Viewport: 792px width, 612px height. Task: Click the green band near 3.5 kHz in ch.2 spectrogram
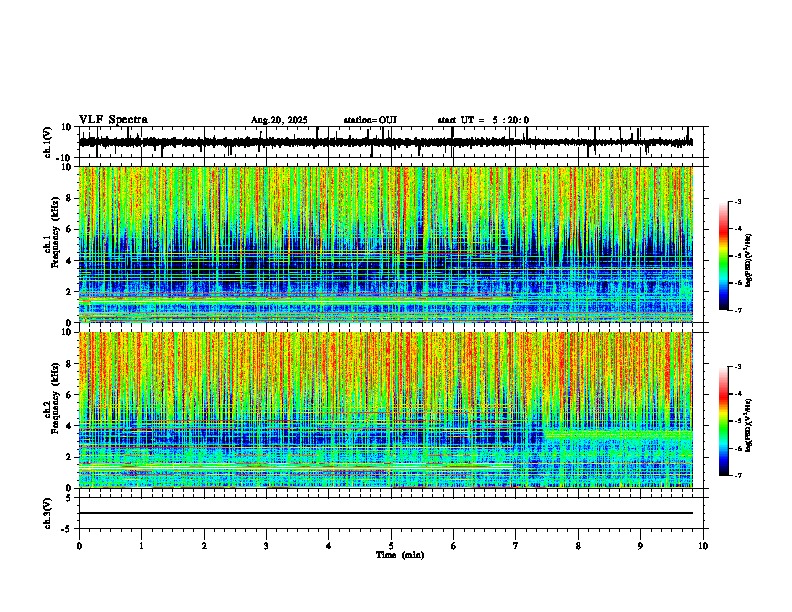pyautogui.click(x=619, y=434)
